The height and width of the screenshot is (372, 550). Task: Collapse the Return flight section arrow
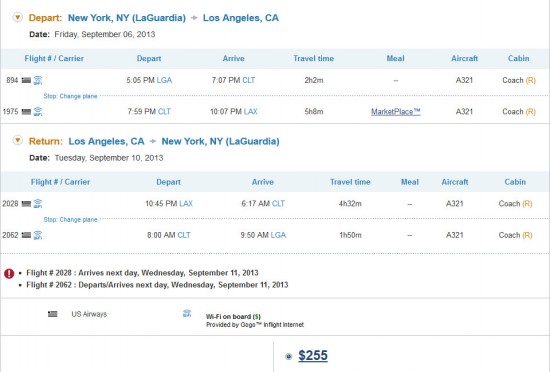pos(18,140)
